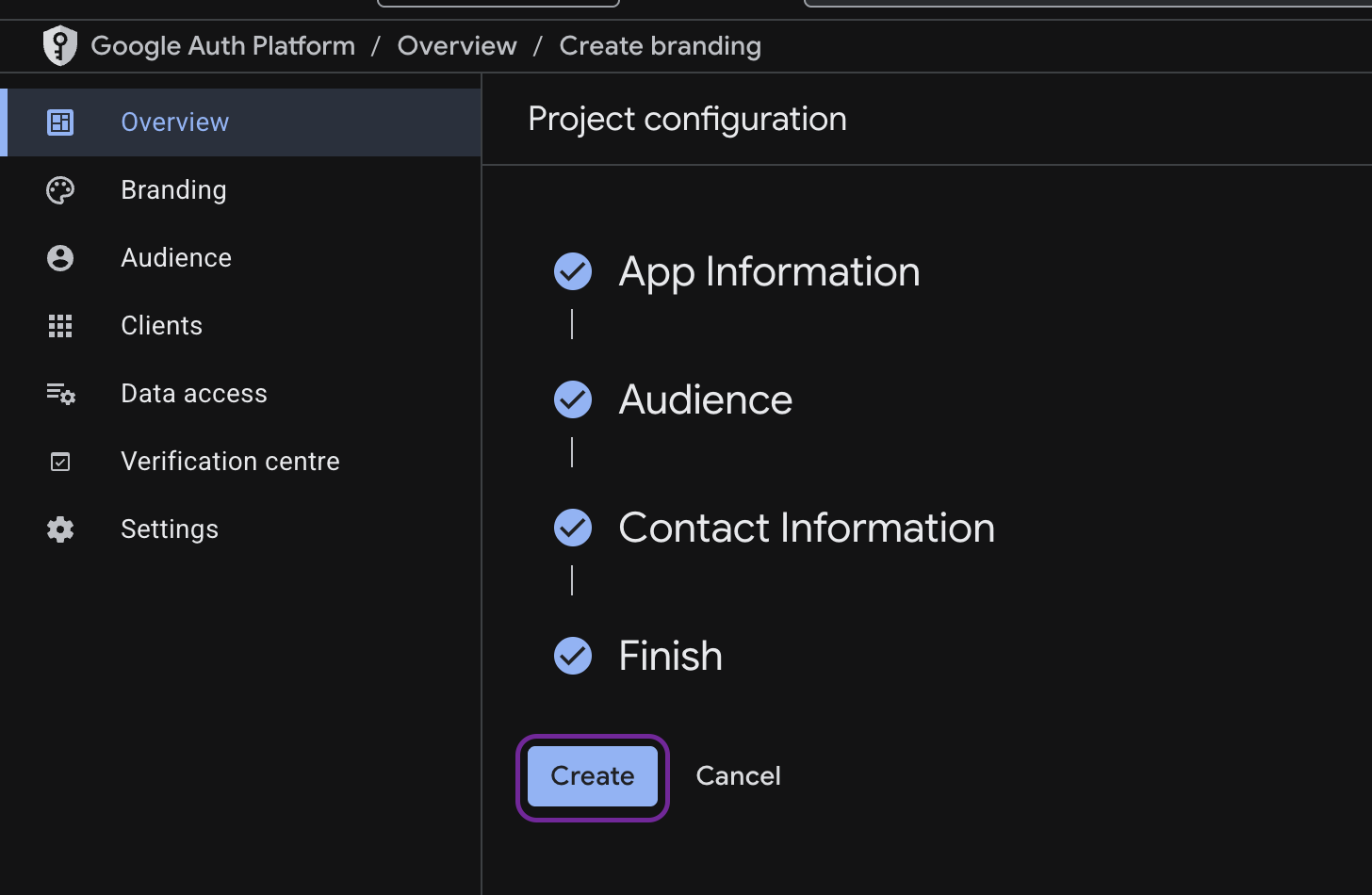Viewport: 1372px width, 895px height.
Task: Select Data access in the sidebar
Action: tap(241, 394)
